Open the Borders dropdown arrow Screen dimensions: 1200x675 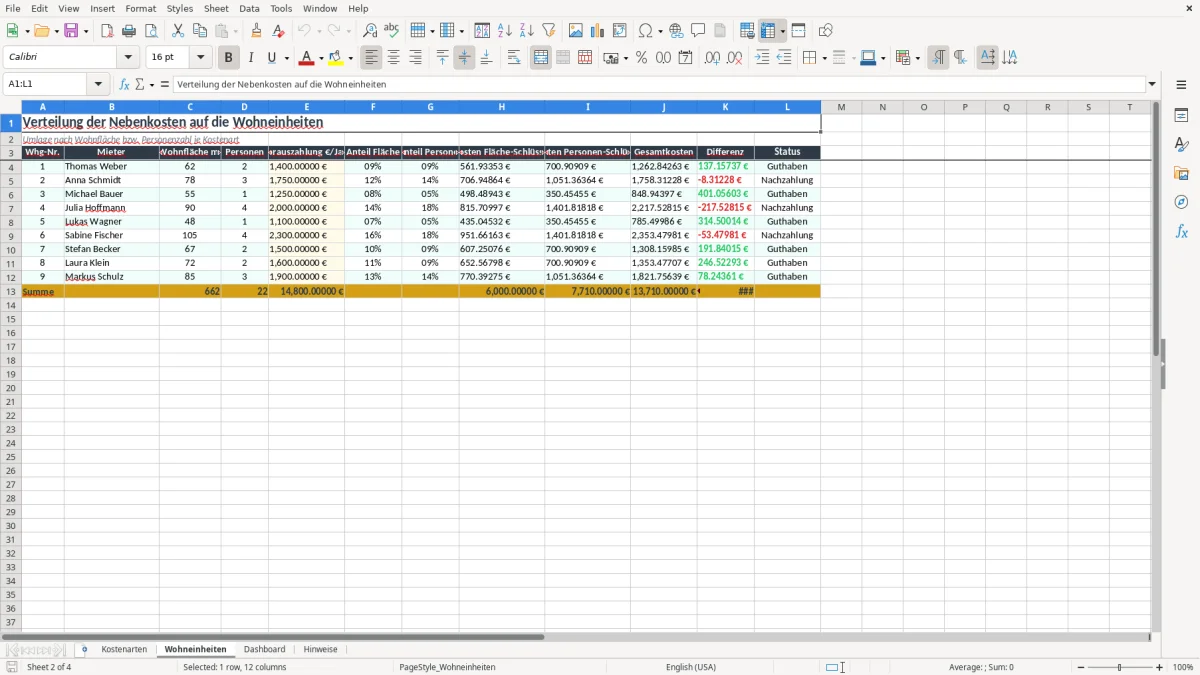coord(824,58)
